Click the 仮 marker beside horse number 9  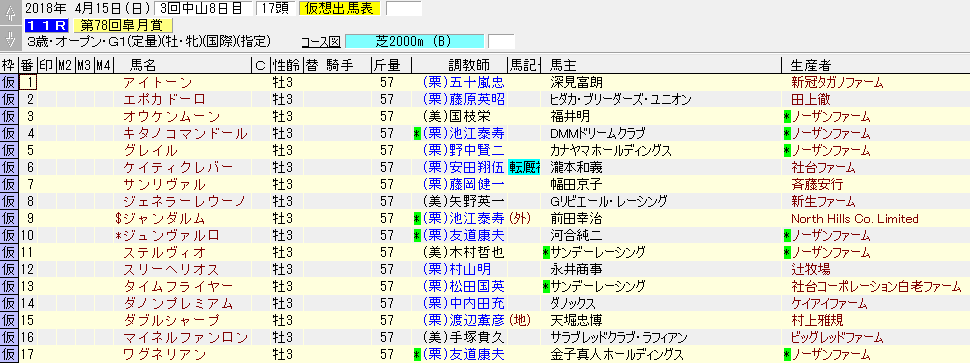tap(9, 219)
